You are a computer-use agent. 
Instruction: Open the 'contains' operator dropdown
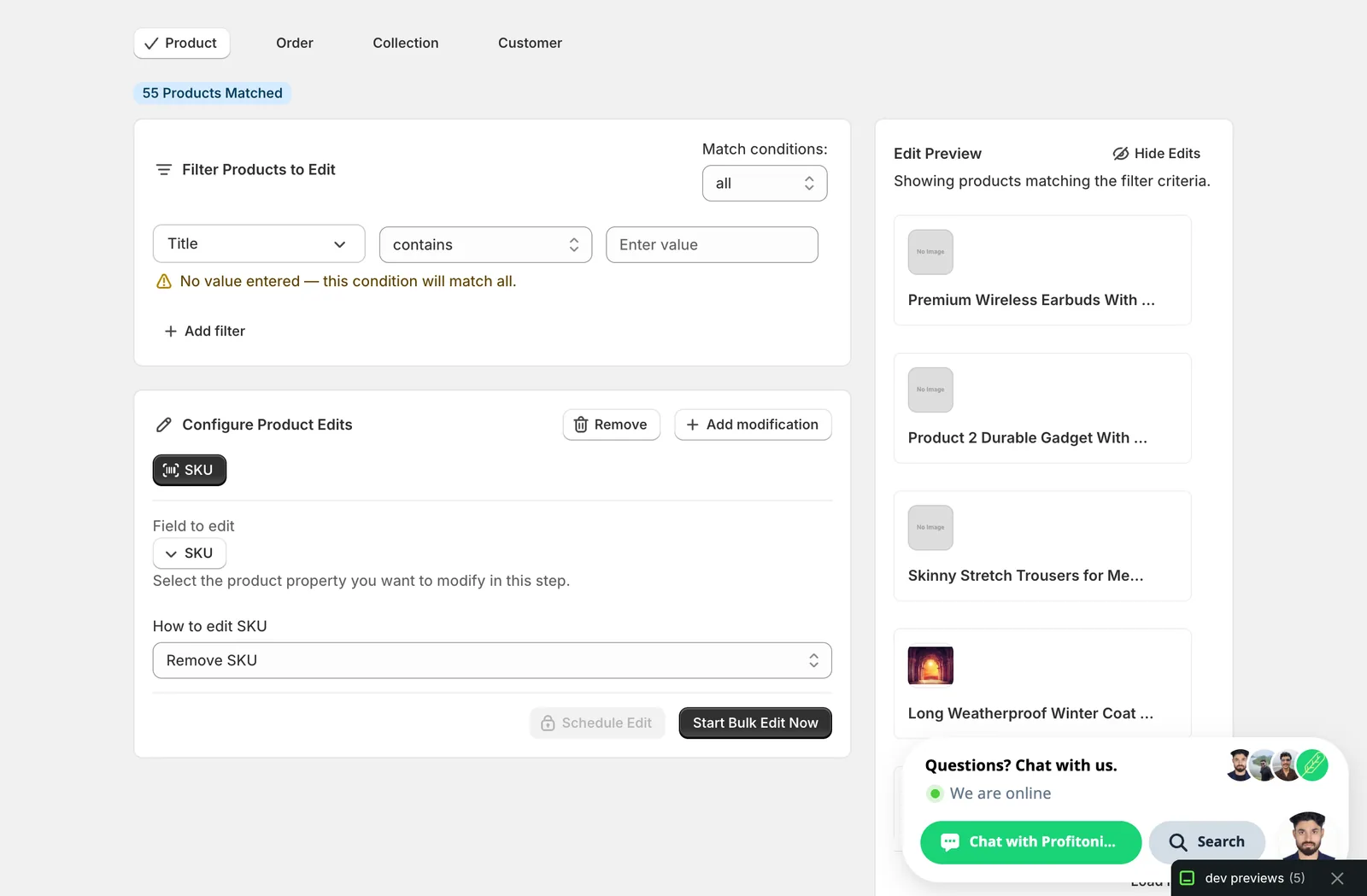485,245
